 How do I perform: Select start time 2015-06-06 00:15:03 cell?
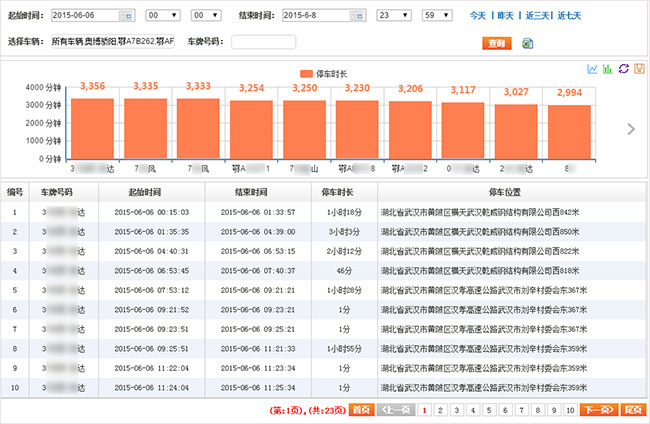152,212
